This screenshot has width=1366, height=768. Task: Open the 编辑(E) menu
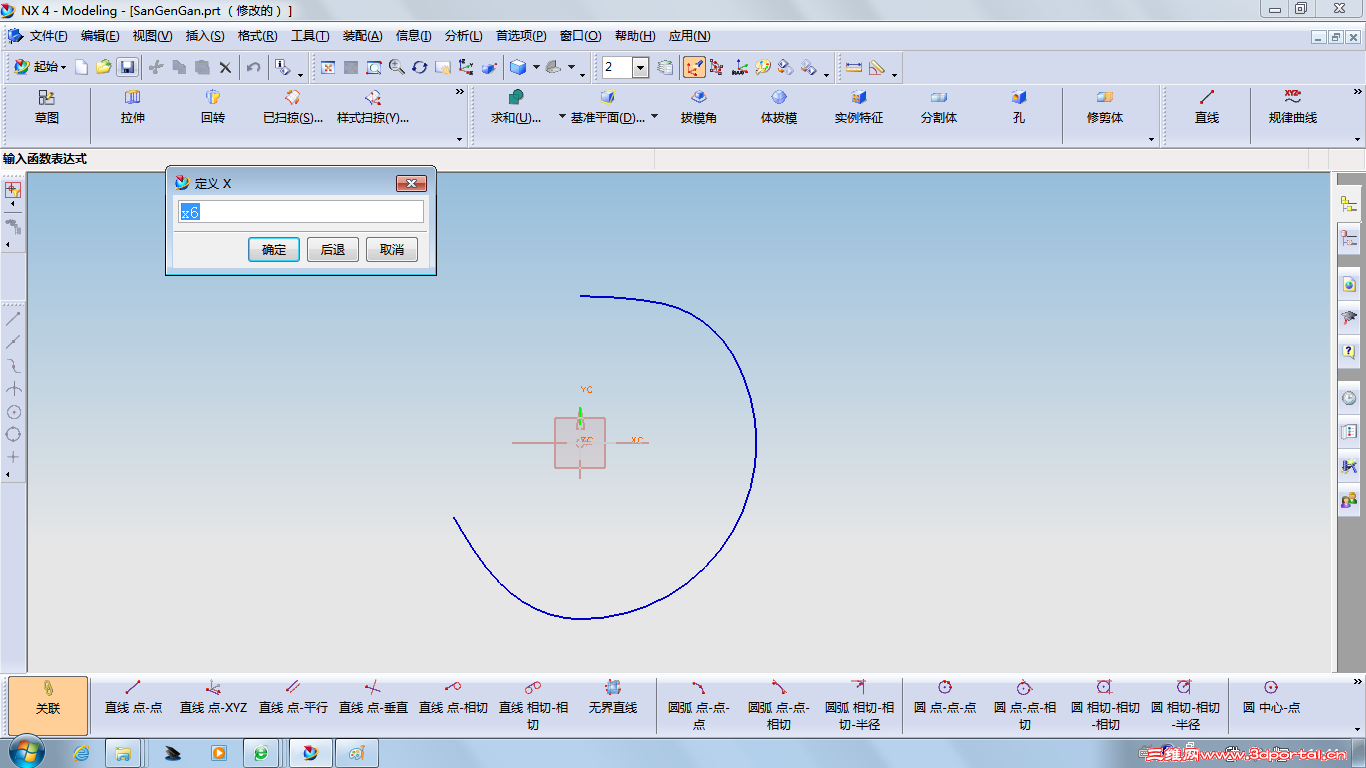(100, 36)
